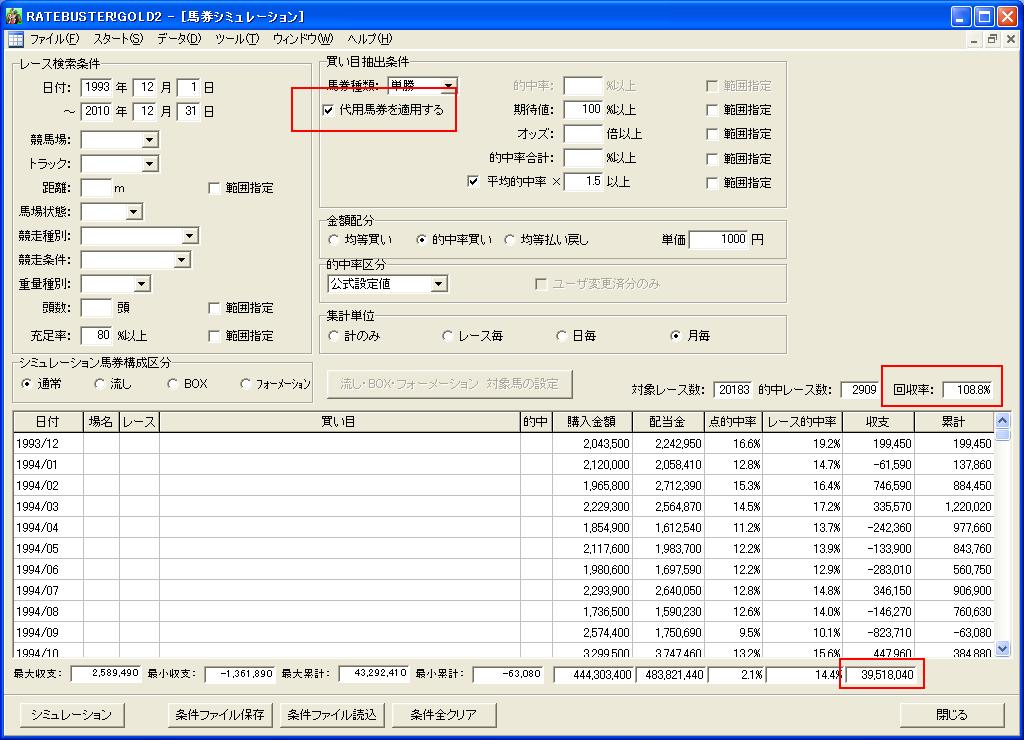Click the 距離 input field
Viewport: 1024px width, 740px height.
point(97,188)
